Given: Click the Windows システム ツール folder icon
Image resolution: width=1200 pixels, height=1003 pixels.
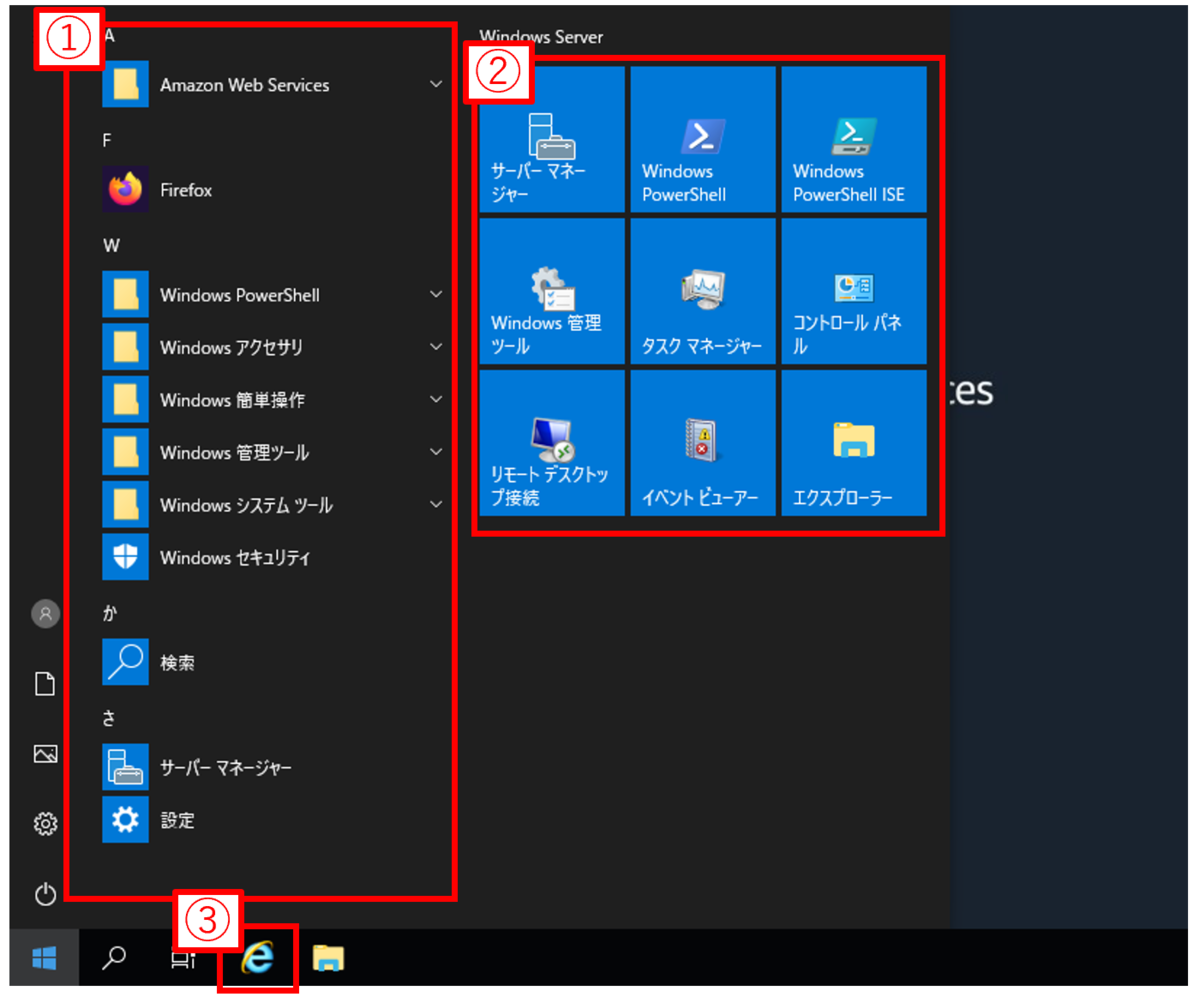Looking at the screenshot, I should [x=125, y=505].
